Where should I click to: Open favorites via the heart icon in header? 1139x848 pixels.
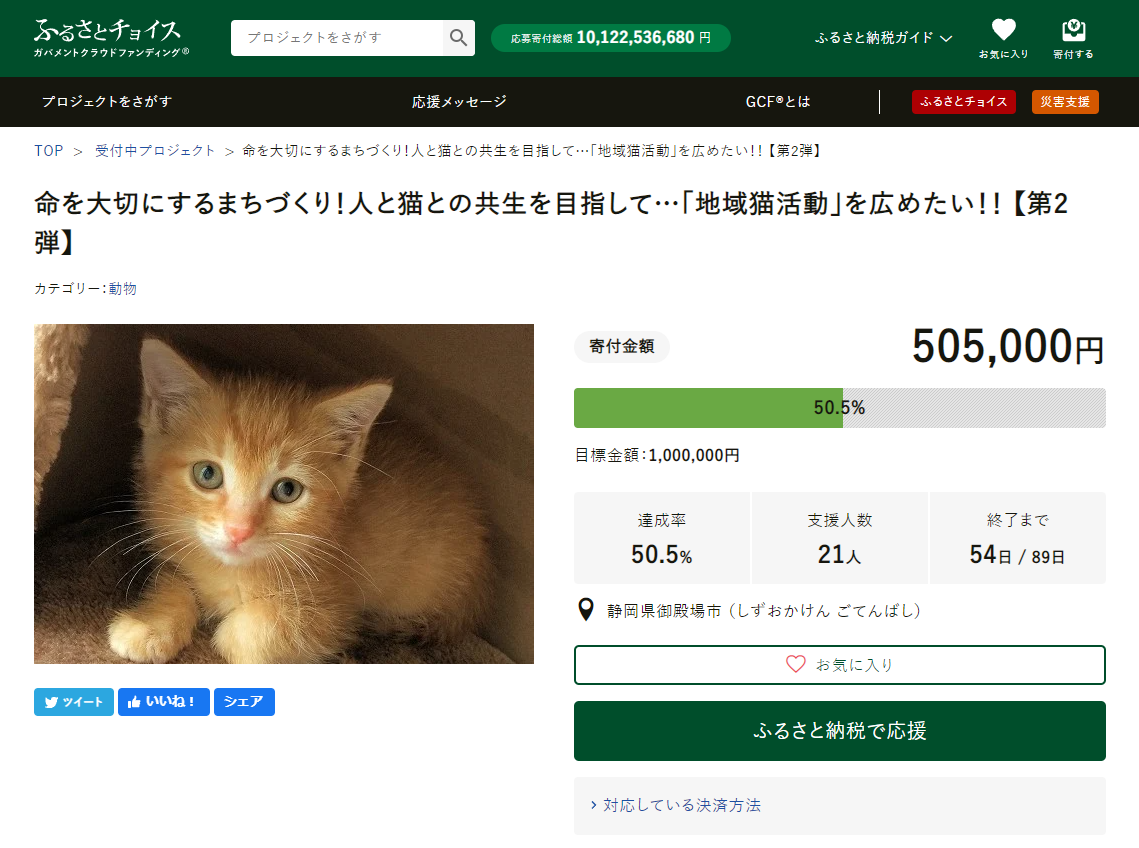point(1003,30)
